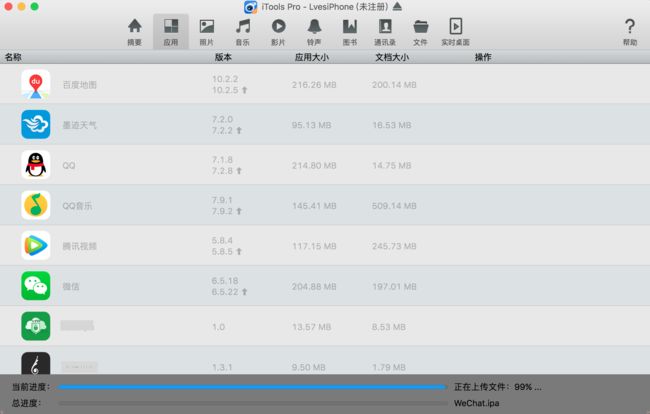The height and width of the screenshot is (414, 650).
Task: Select the 百度地图 app icon
Action: (36, 85)
